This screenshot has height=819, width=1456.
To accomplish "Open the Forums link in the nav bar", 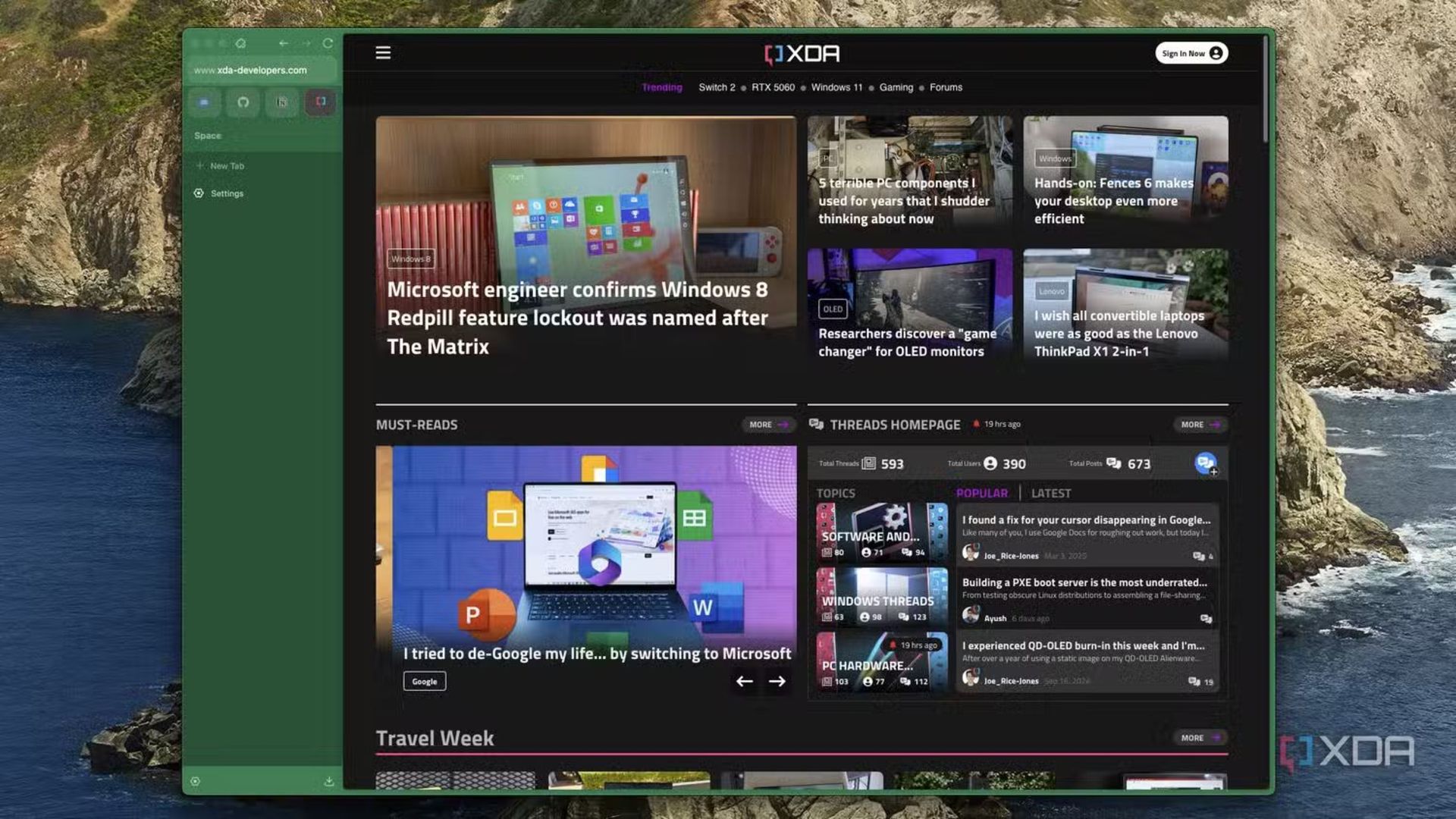I will click(x=946, y=87).
